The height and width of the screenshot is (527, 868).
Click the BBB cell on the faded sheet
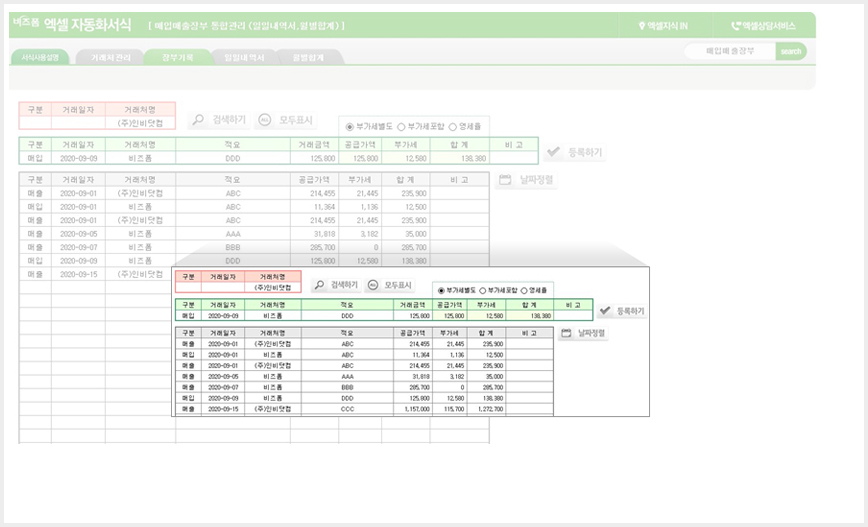(233, 247)
